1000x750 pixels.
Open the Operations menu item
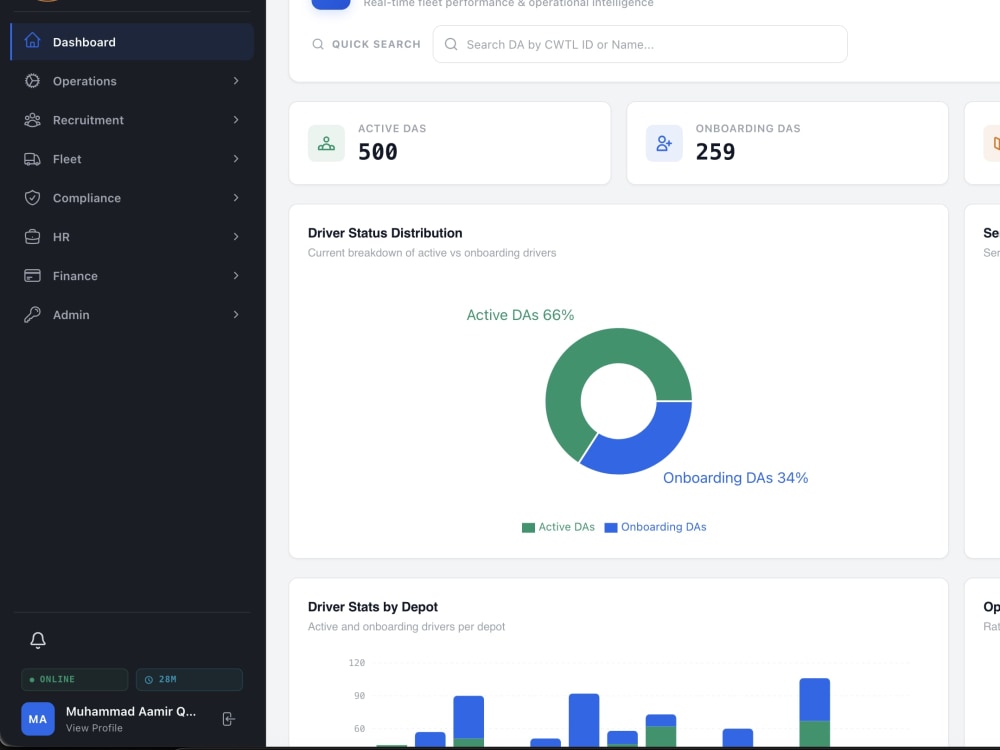[132, 81]
